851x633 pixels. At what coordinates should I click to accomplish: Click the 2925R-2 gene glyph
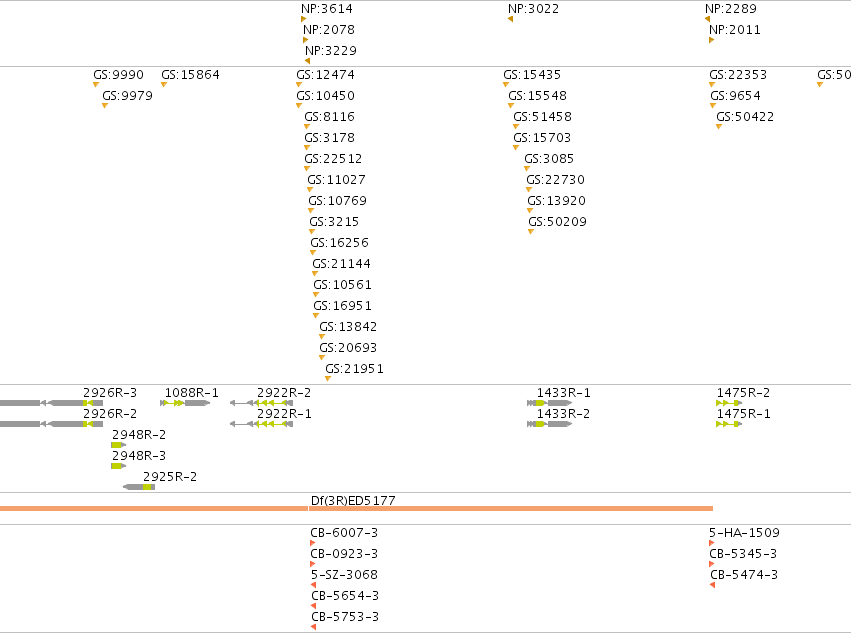pyautogui.click(x=139, y=487)
